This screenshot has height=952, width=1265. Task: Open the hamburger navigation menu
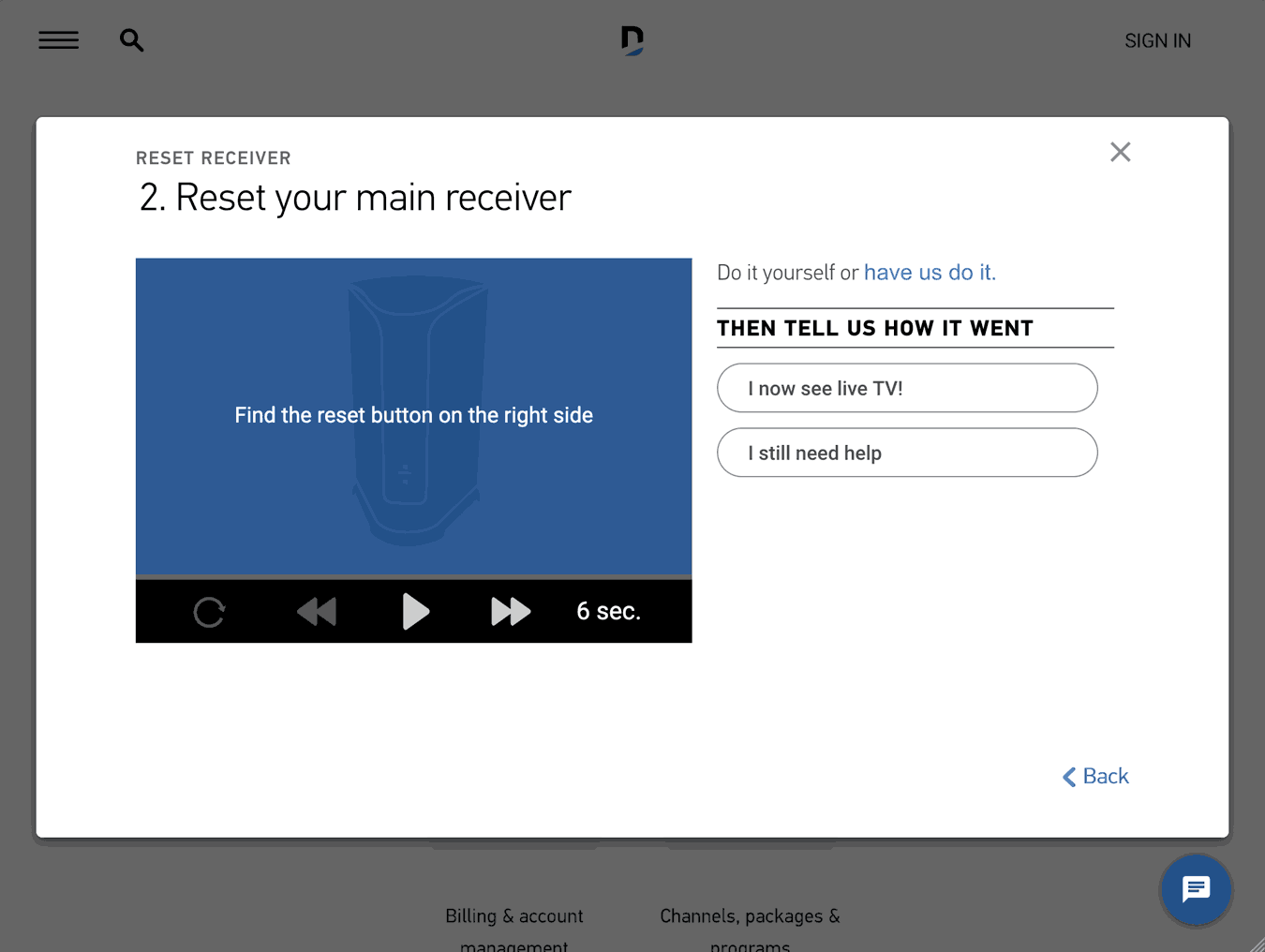point(58,39)
